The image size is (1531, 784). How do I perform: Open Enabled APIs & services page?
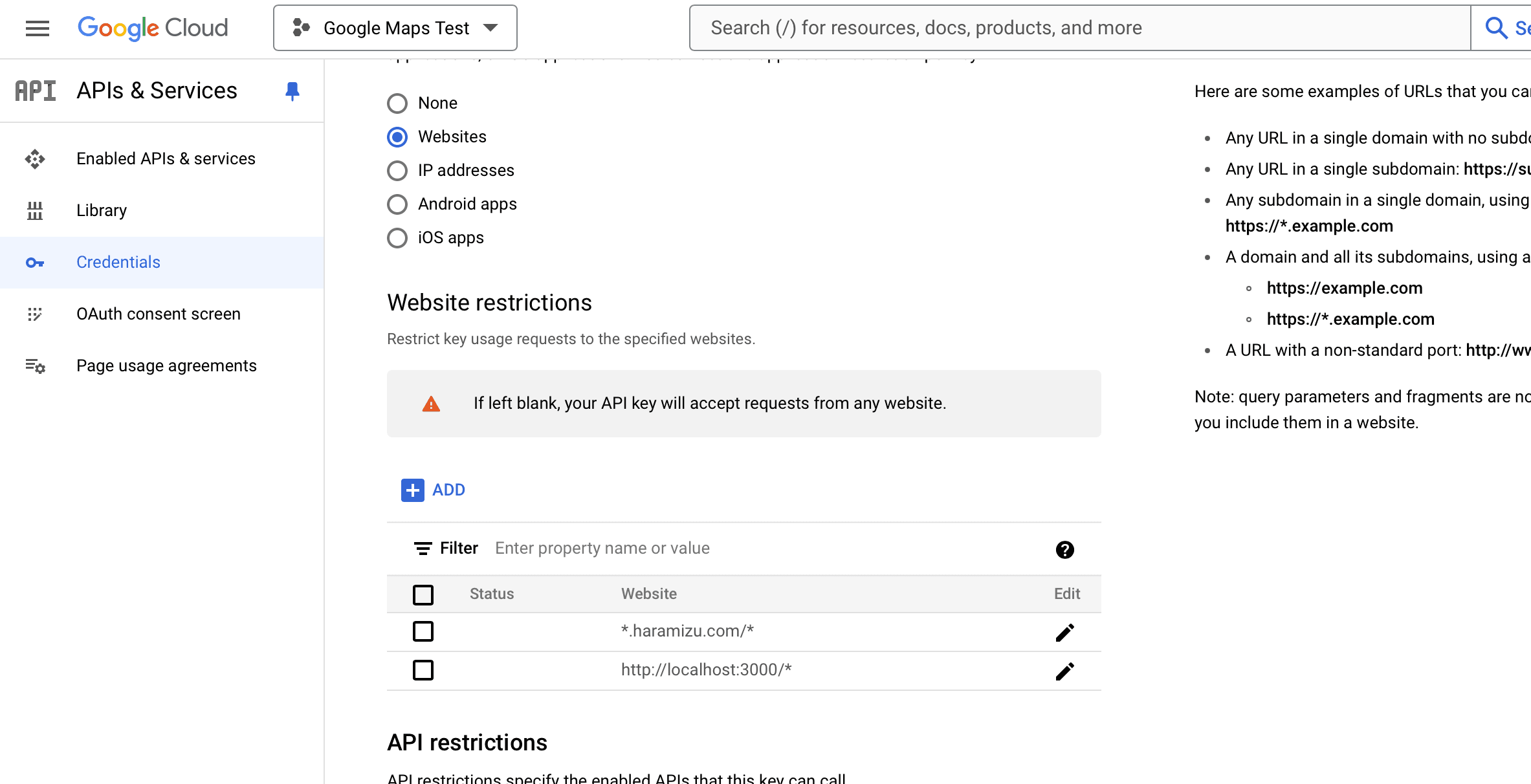point(166,158)
